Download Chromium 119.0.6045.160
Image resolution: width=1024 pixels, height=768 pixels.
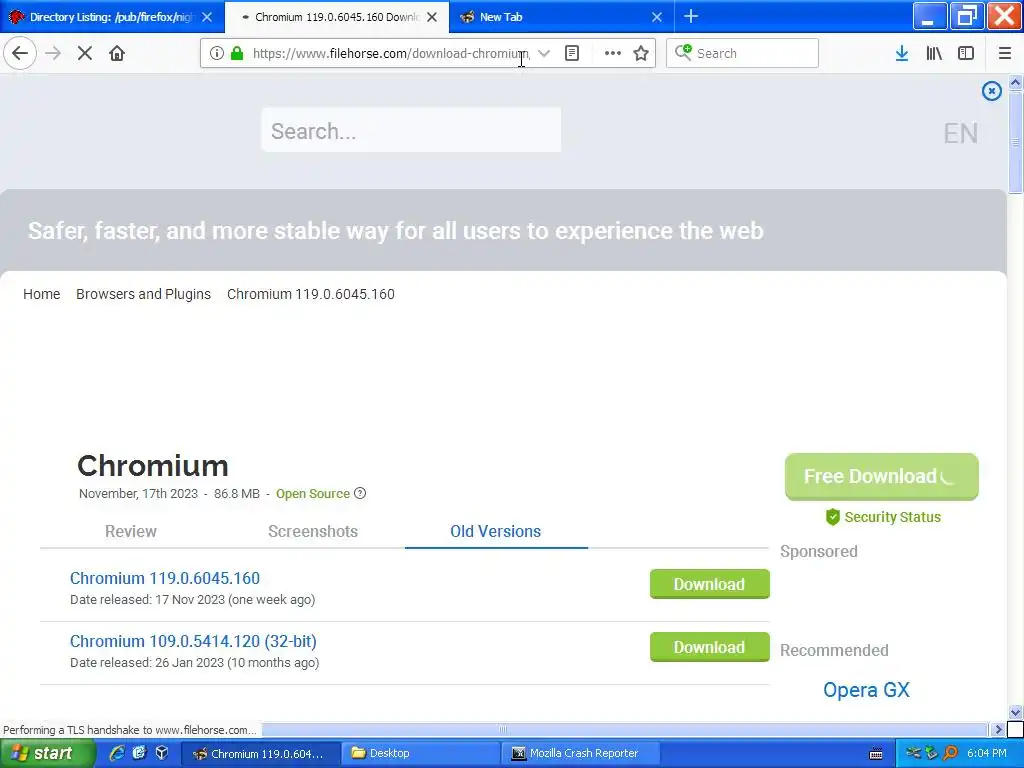pos(709,584)
